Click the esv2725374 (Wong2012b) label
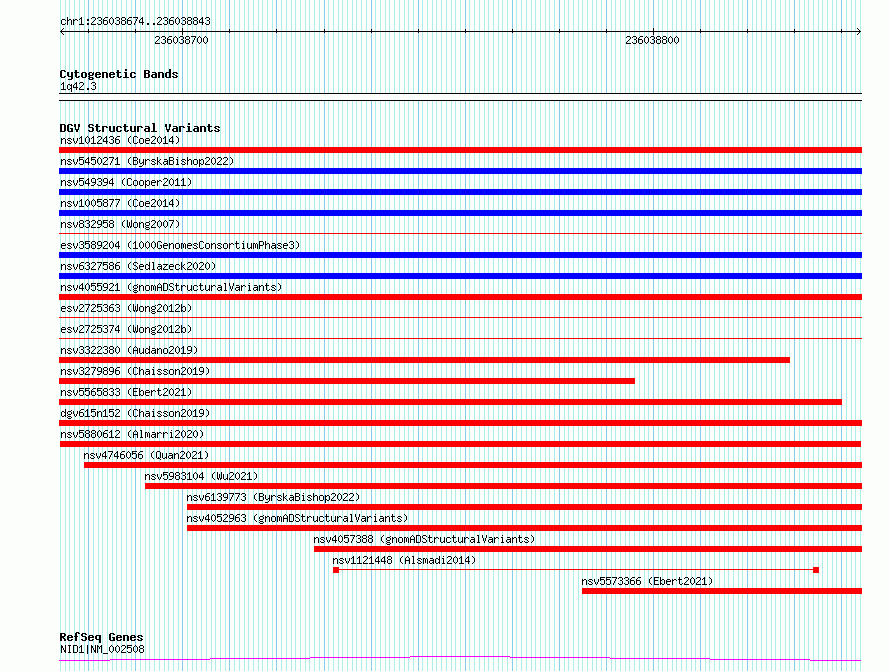Screen dimensions: 890x671 126,329
